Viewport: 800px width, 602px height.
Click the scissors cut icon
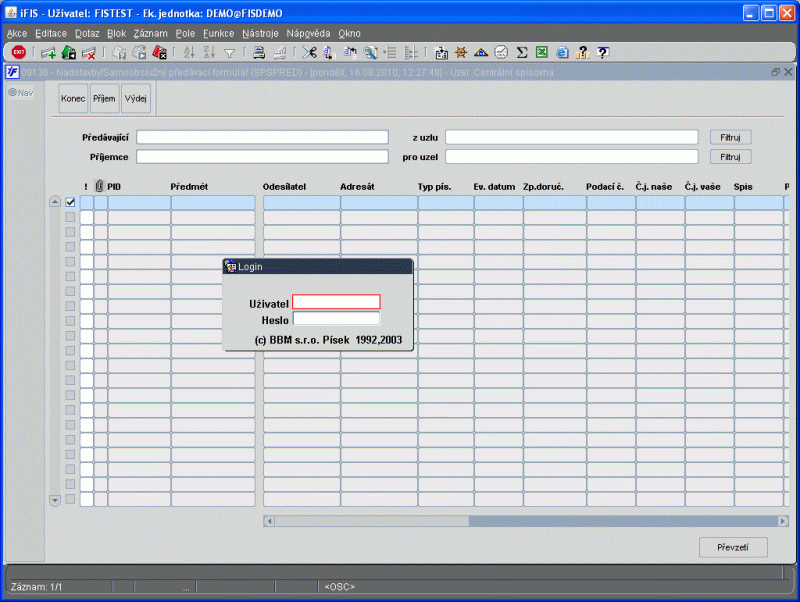[309, 52]
